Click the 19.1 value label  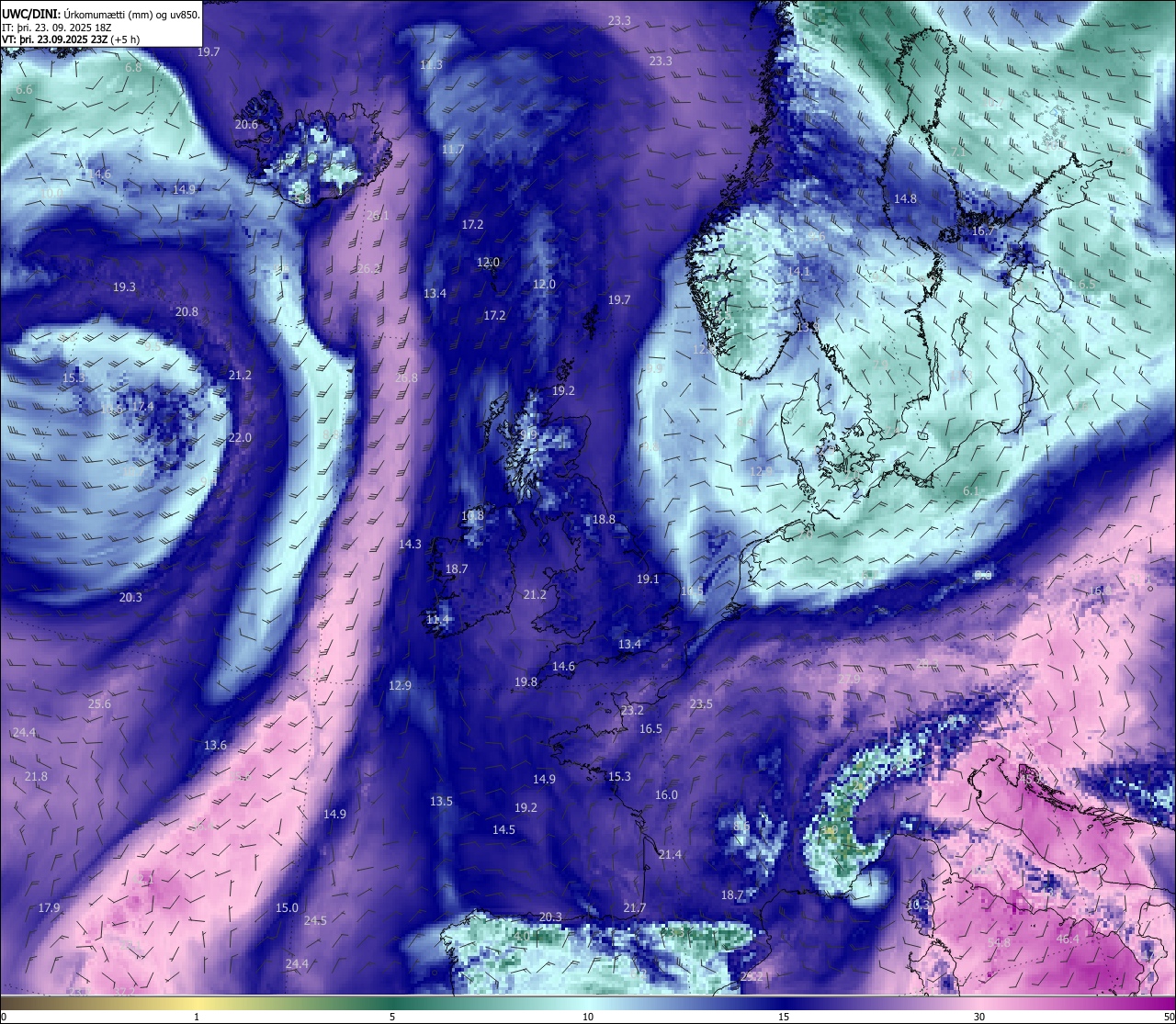point(648,580)
